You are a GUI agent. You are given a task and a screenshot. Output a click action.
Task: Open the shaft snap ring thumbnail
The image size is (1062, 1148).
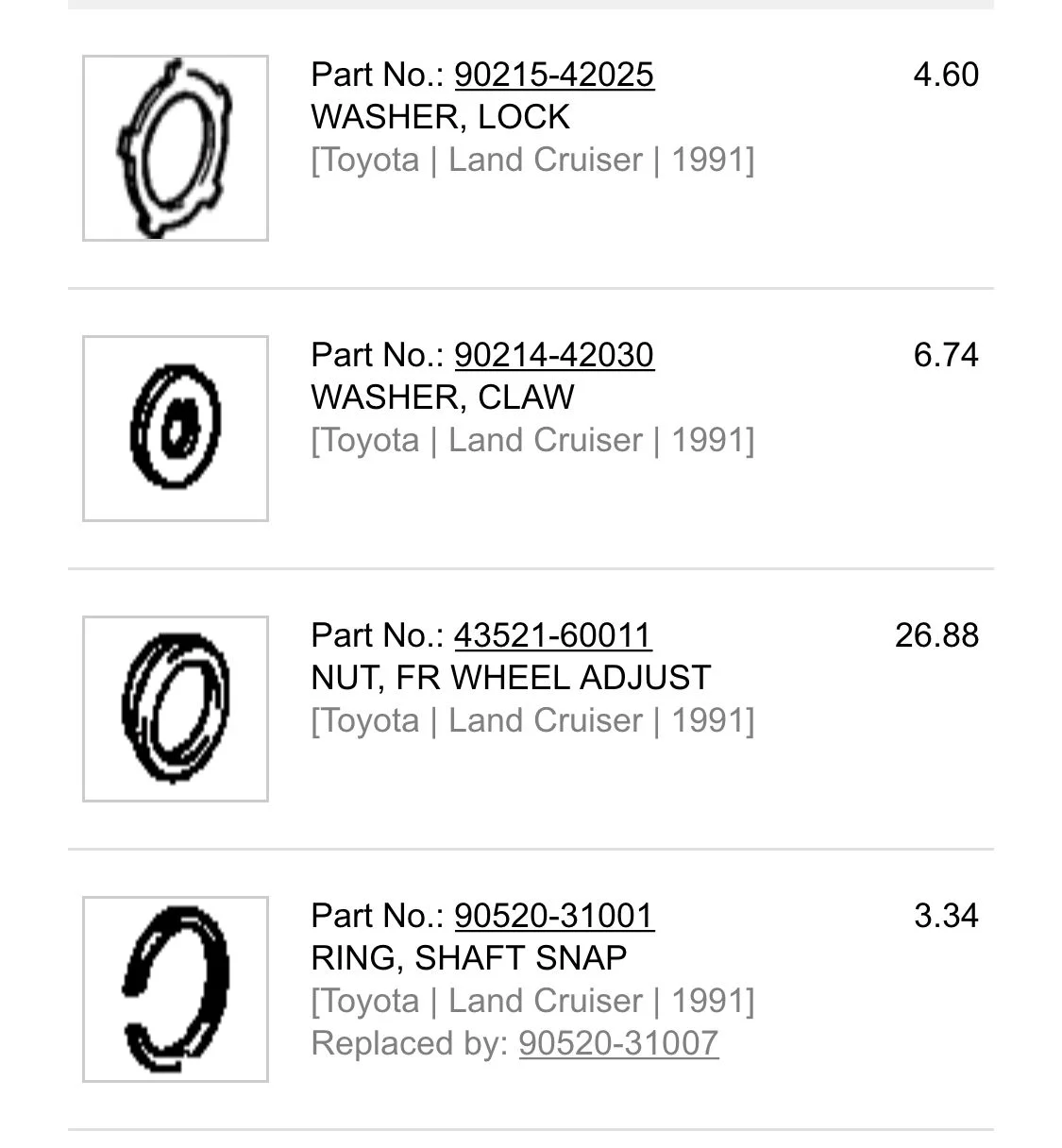(176, 989)
